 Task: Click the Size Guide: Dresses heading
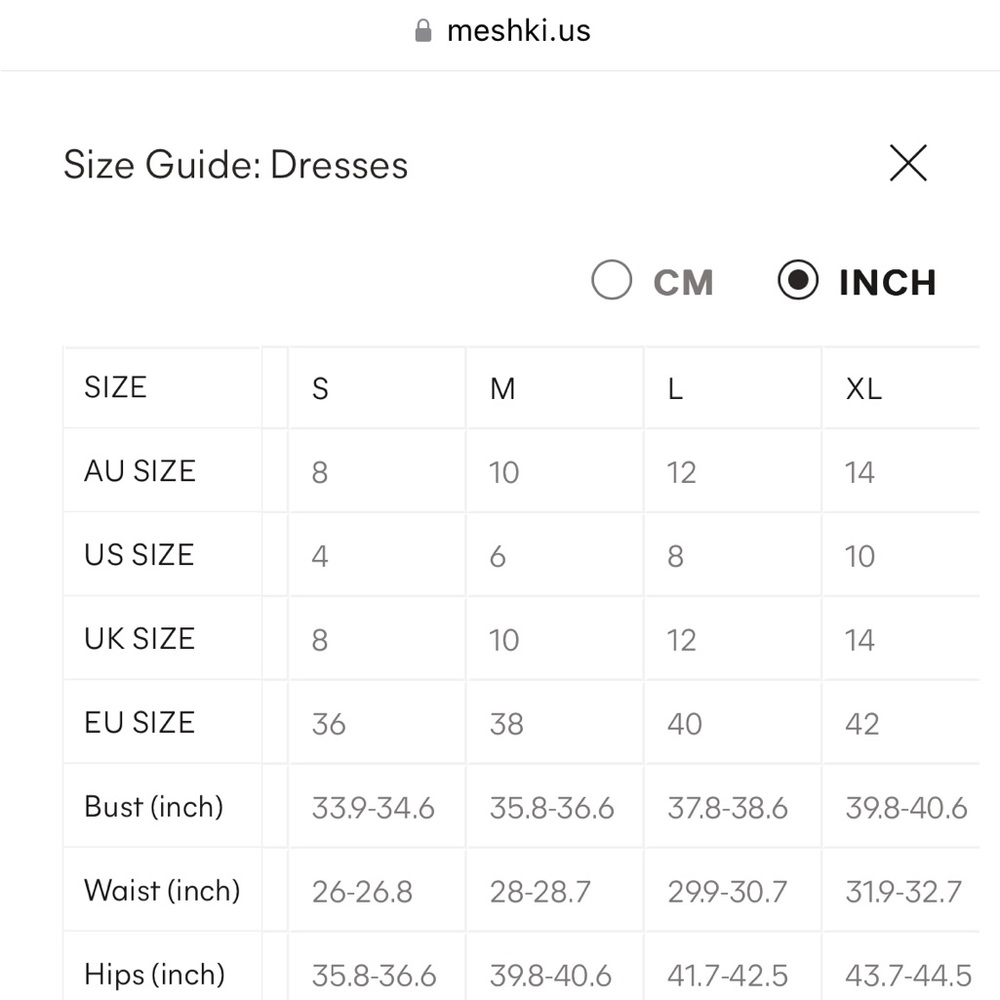pyautogui.click(x=235, y=165)
